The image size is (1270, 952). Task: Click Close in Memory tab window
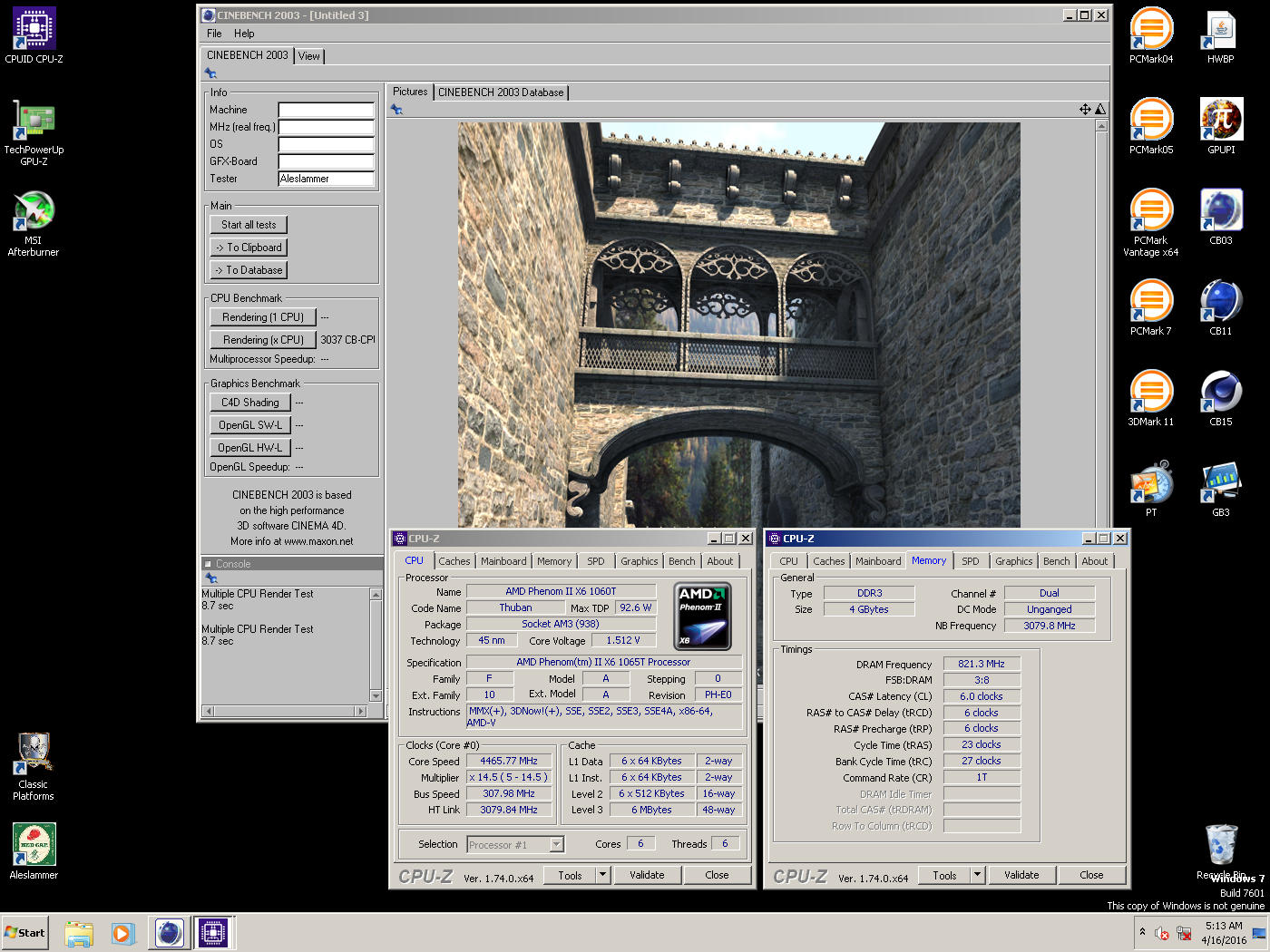pyautogui.click(x=1091, y=875)
